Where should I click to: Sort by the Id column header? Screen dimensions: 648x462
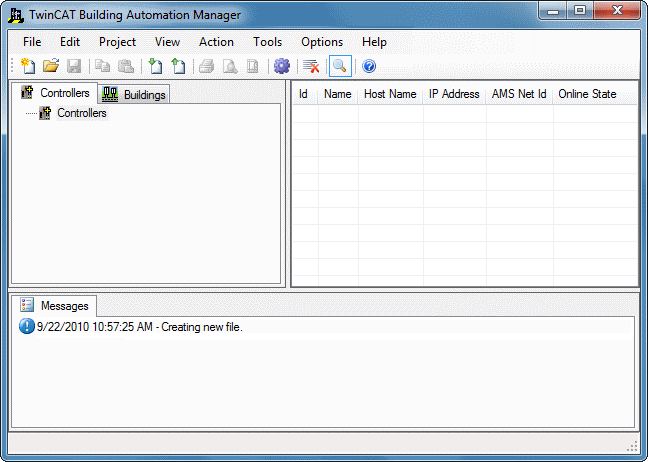304,94
